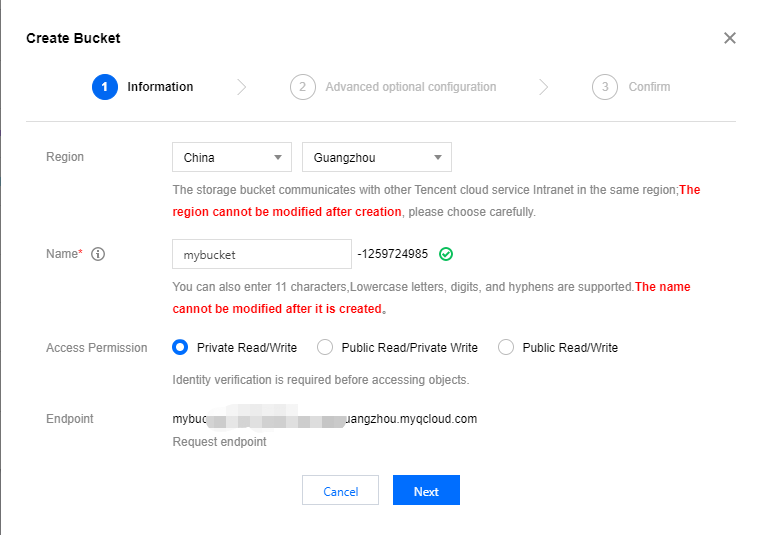Click the Name info tooltip icon

tap(98, 254)
